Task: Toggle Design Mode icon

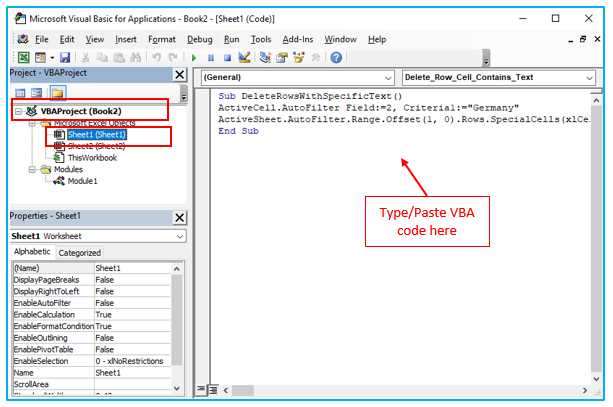Action: (x=244, y=58)
